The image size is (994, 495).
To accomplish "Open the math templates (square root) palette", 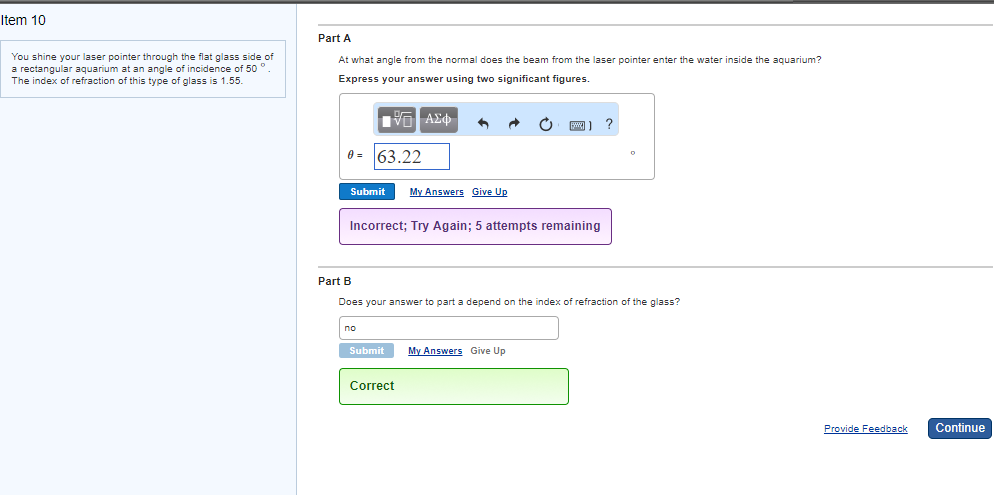I will (x=397, y=119).
